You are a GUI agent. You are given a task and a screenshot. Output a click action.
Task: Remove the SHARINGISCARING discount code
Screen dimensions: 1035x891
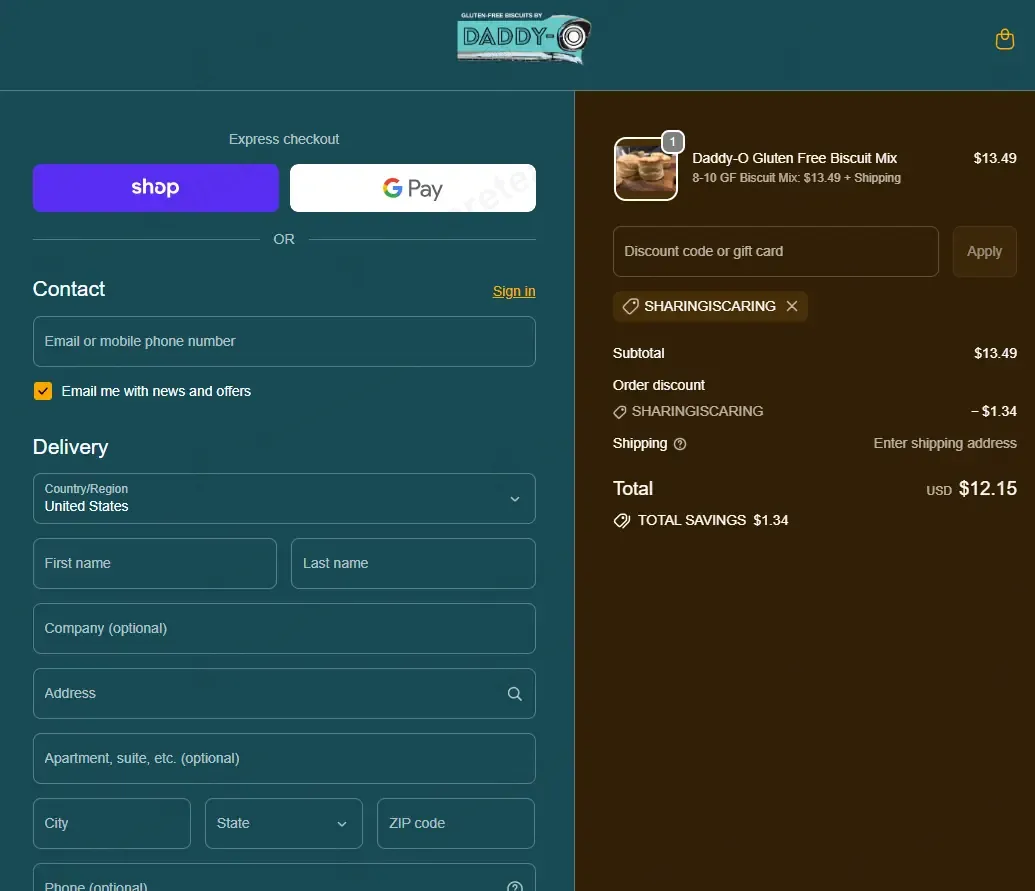pyautogui.click(x=792, y=306)
